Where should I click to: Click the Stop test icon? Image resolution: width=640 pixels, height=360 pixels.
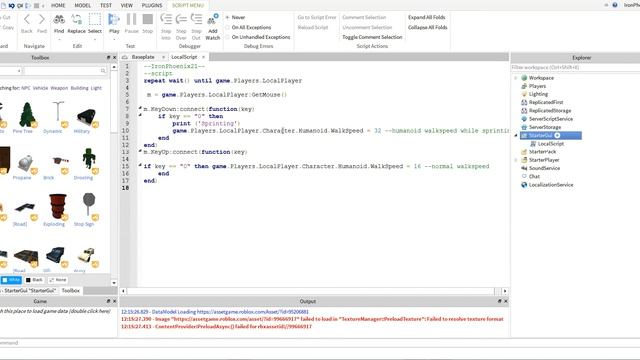(147, 19)
